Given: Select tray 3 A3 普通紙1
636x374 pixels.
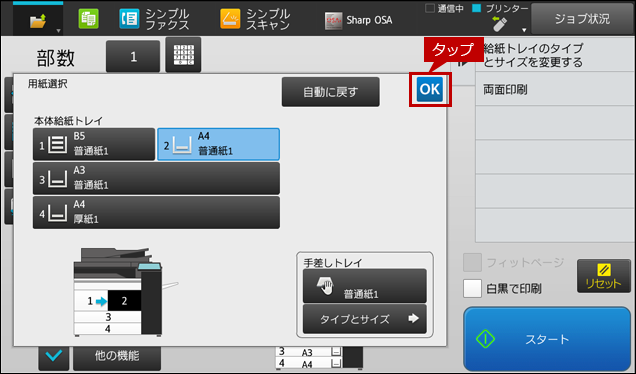Looking at the screenshot, I should pyautogui.click(x=156, y=178).
